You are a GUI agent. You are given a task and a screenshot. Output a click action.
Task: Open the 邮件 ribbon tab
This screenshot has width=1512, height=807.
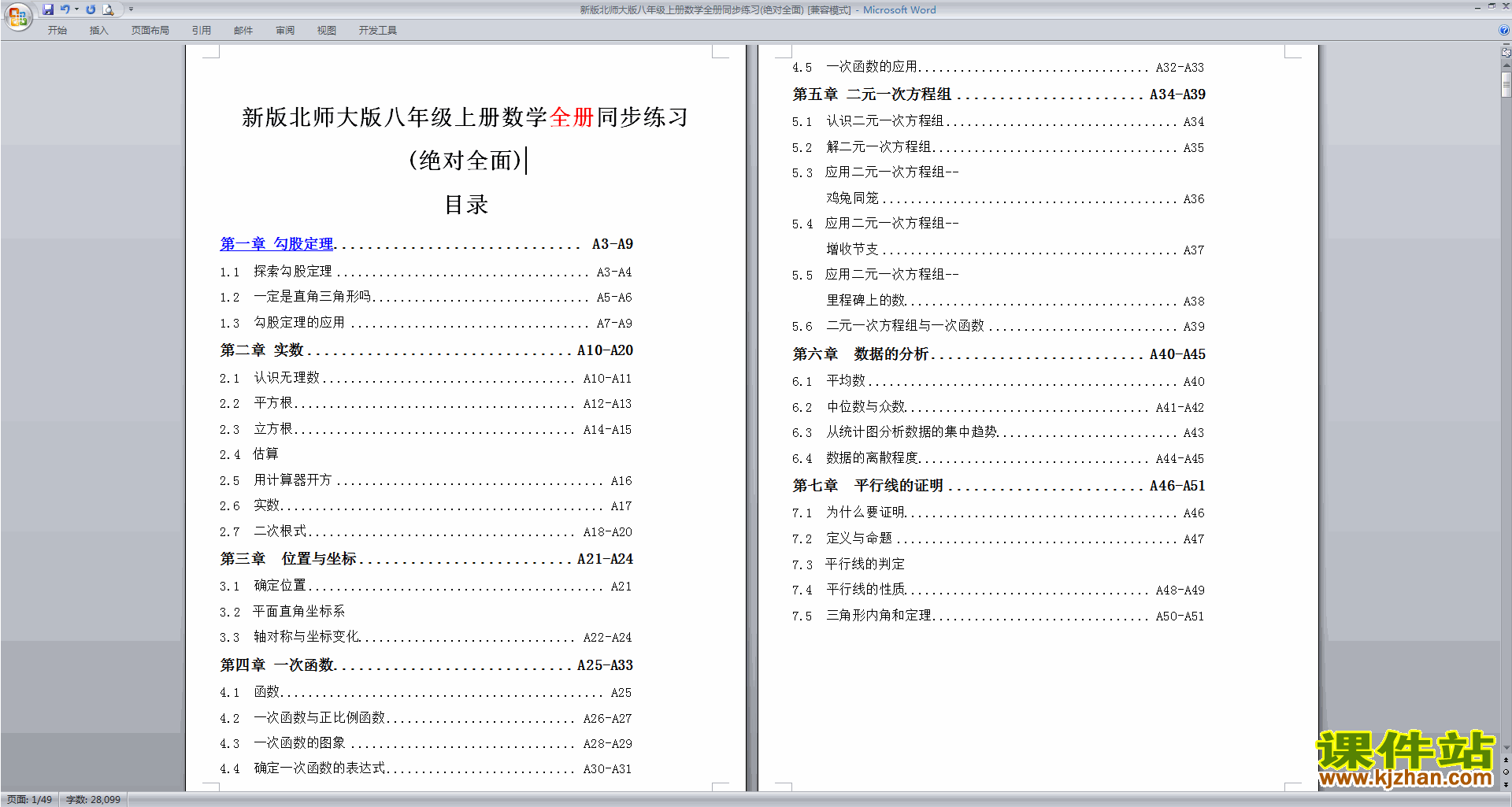243,30
